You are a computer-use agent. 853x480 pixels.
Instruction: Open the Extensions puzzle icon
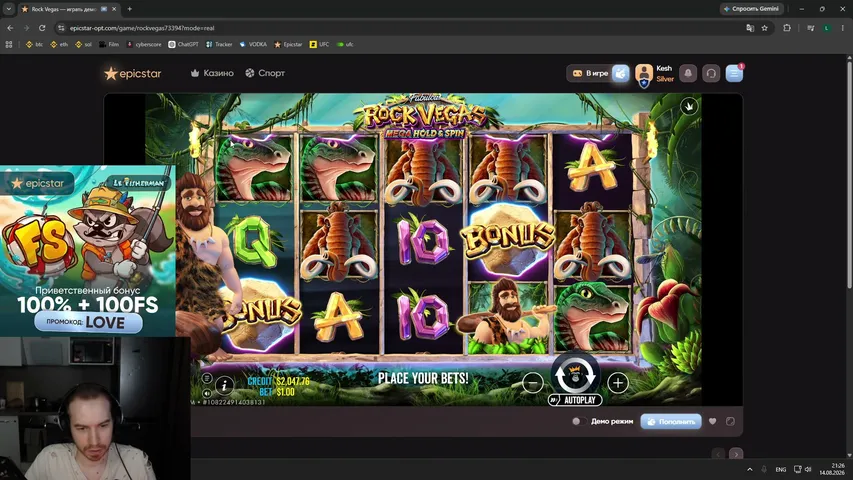787,28
